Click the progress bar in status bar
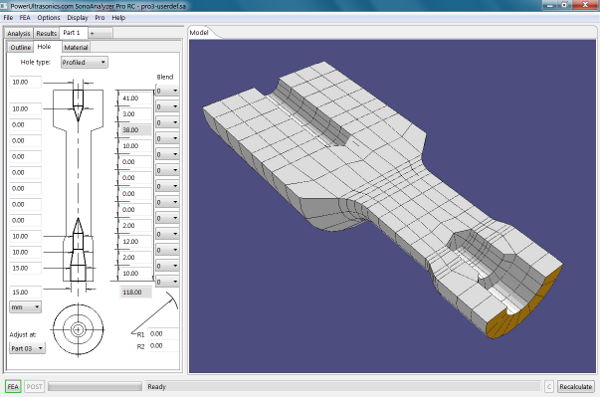Screen dimensions: 600x397 pos(95,386)
